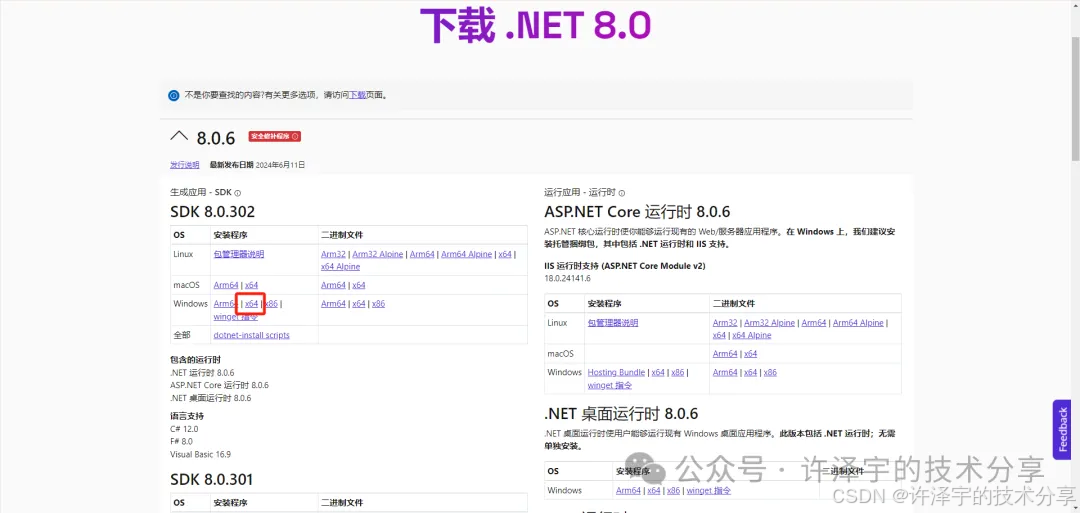
Task: Download the ASP.NET Core Windows x86 binary
Action: tap(770, 373)
